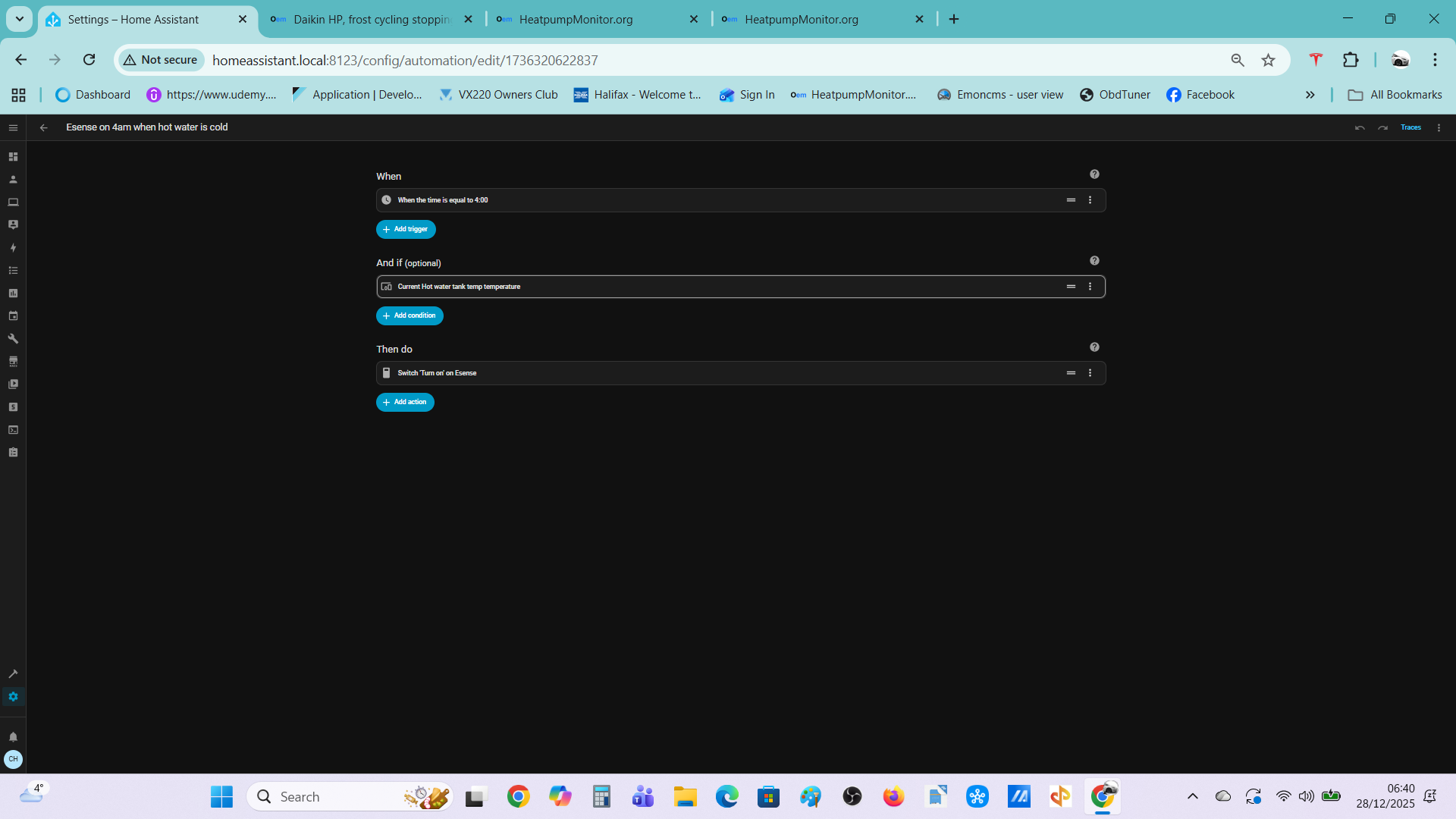This screenshot has width=1456, height=819.
Task: Open the History bar chart sidebar icon
Action: (13, 293)
